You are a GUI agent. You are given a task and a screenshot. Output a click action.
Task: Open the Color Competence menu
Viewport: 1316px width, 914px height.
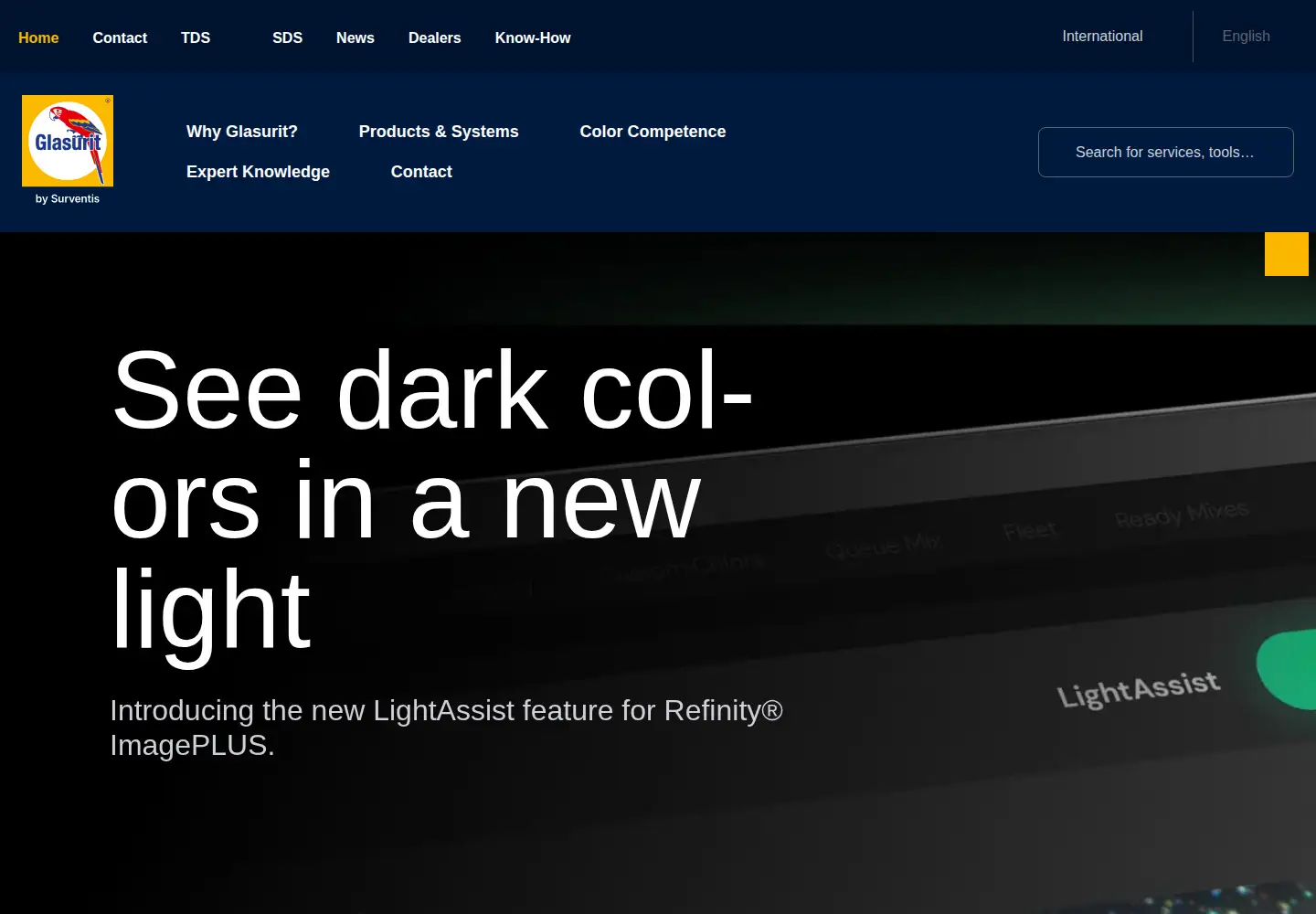[x=653, y=132]
